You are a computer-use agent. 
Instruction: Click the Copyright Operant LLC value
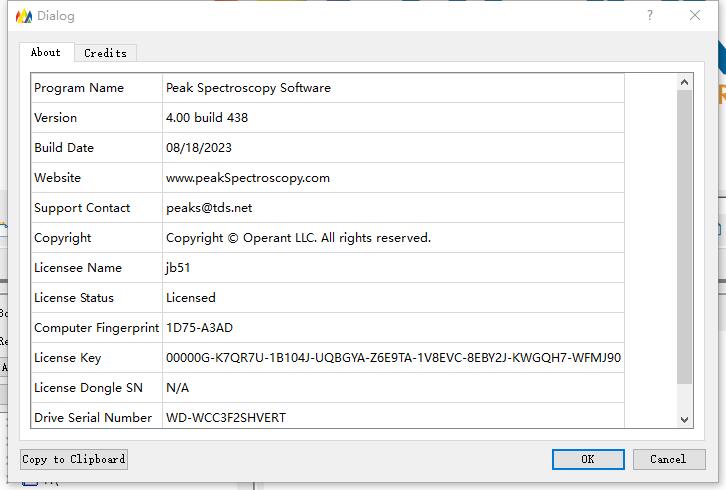(393, 238)
